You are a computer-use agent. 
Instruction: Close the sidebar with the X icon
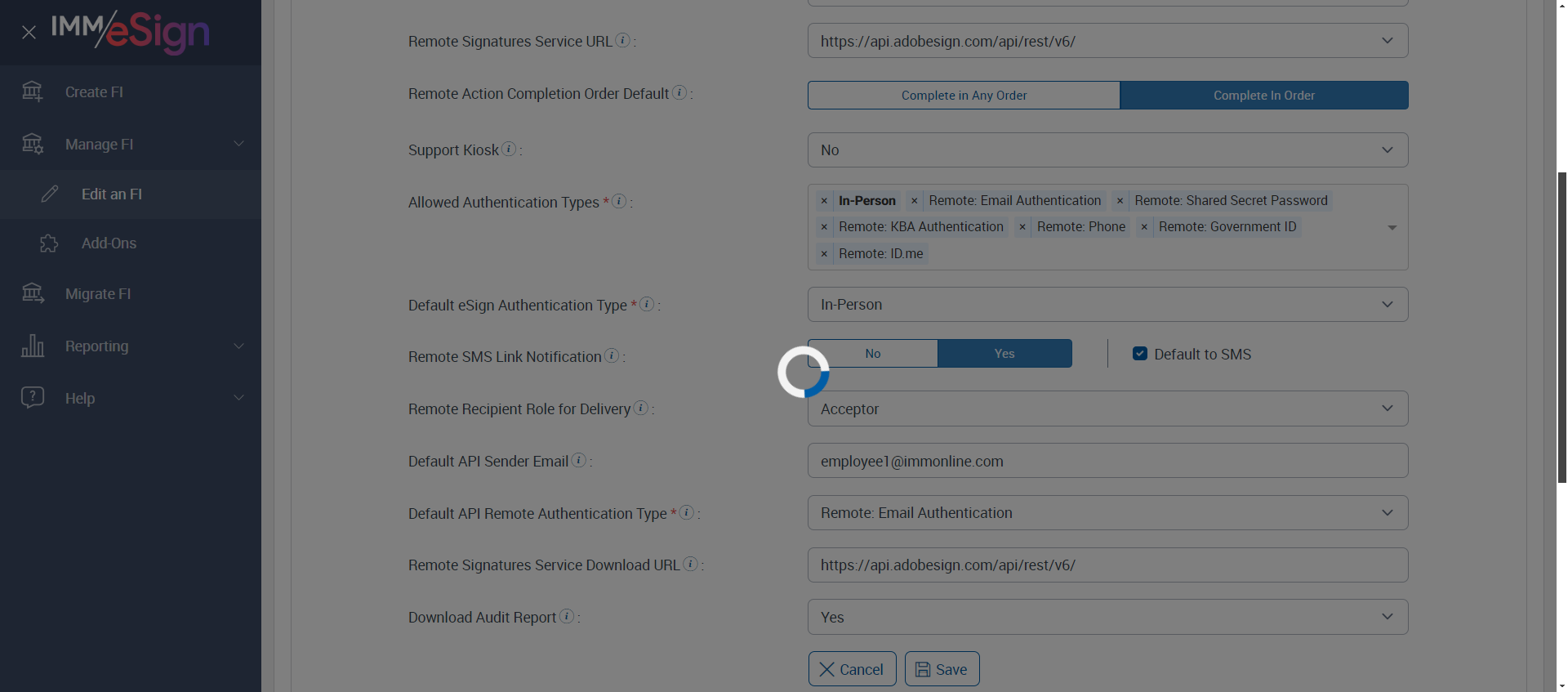click(x=29, y=33)
